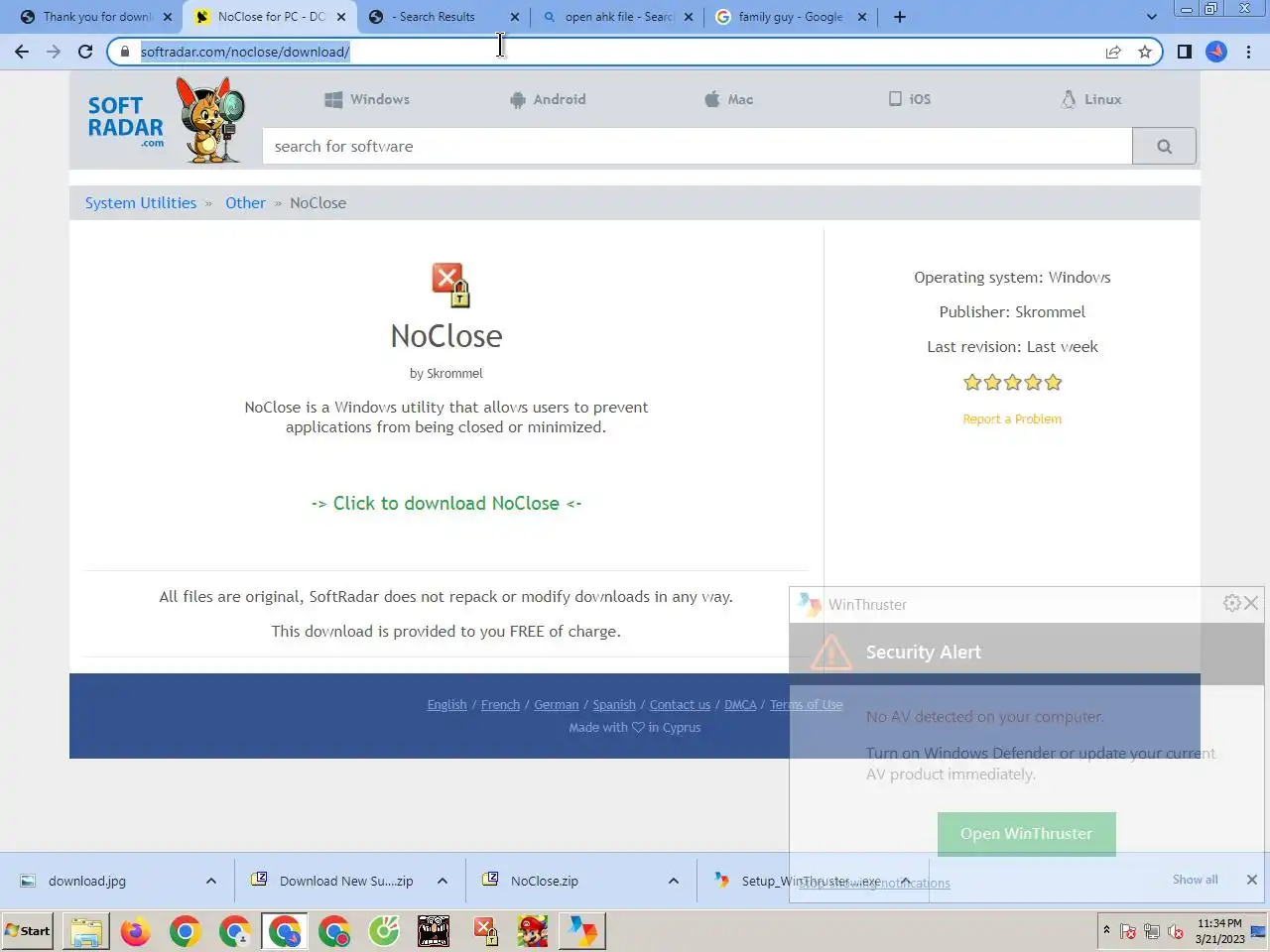This screenshot has height=952, width=1270.
Task: Open the taskbar clock showing 11:34 PM
Action: [x=1219, y=931]
